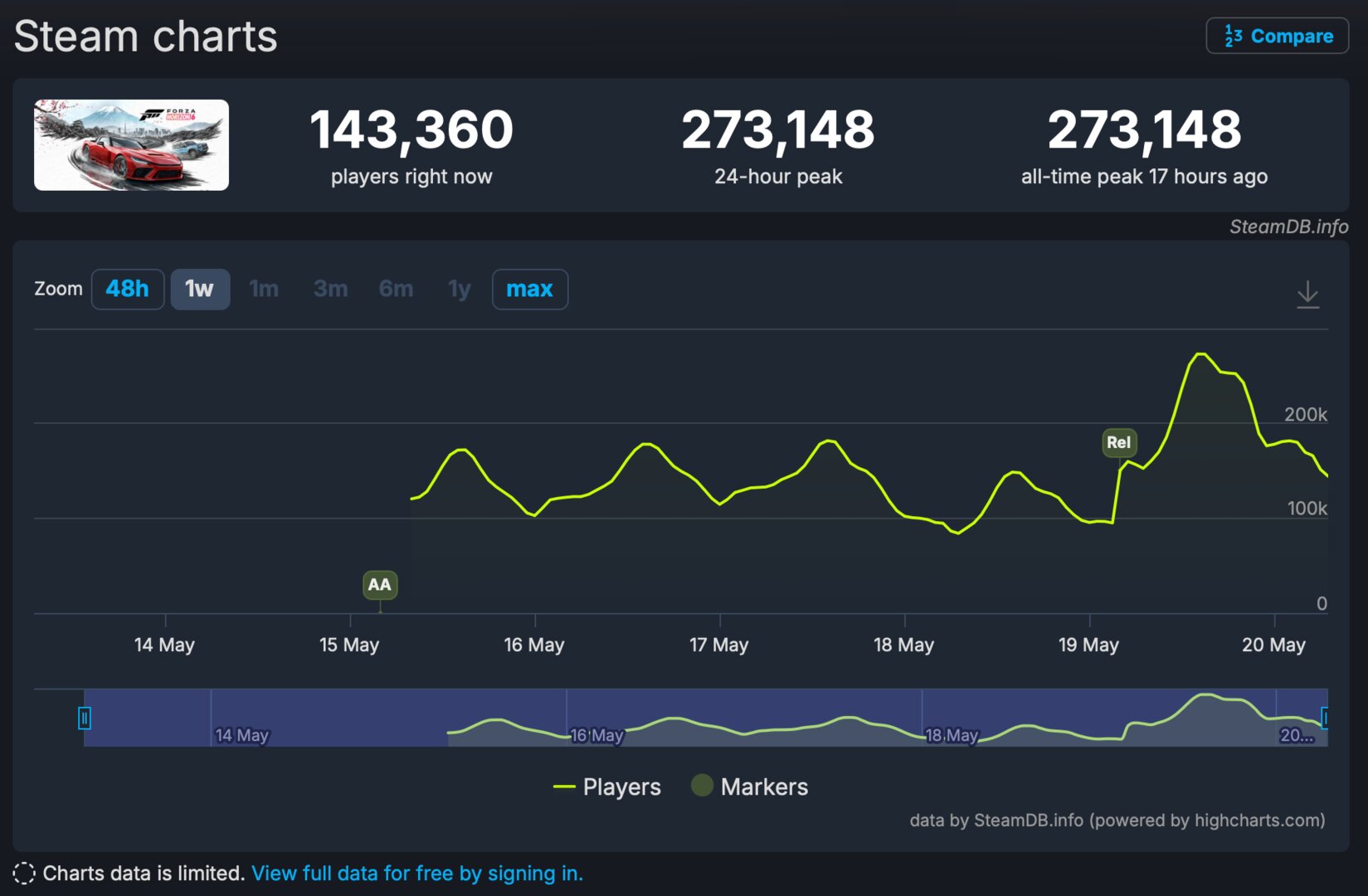This screenshot has width=1368, height=896.
Task: Click the Compare button
Action: click(1277, 36)
